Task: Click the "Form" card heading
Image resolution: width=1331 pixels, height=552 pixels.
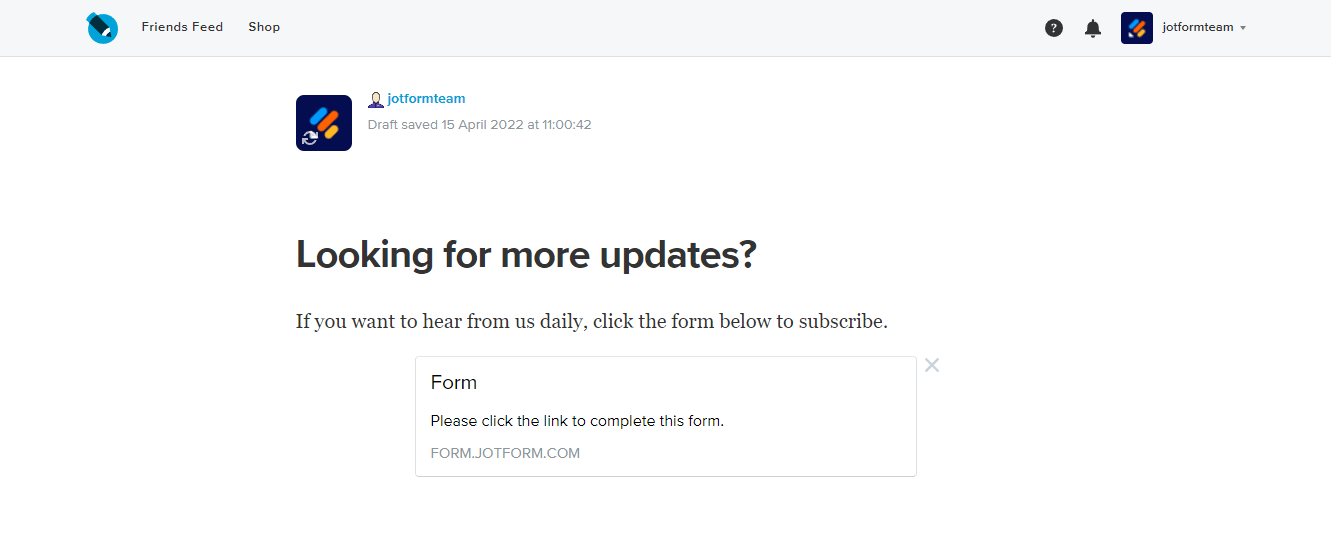Action: pos(454,382)
